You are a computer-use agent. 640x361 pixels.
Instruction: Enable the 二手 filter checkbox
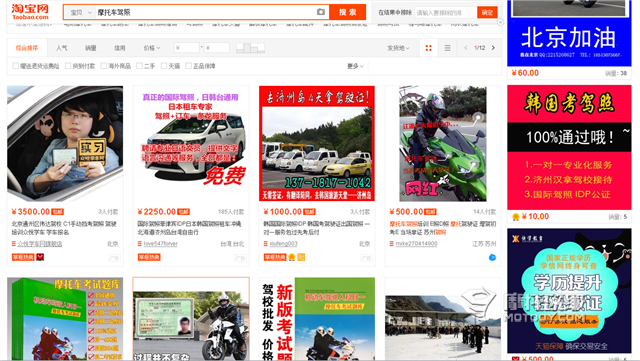point(140,66)
